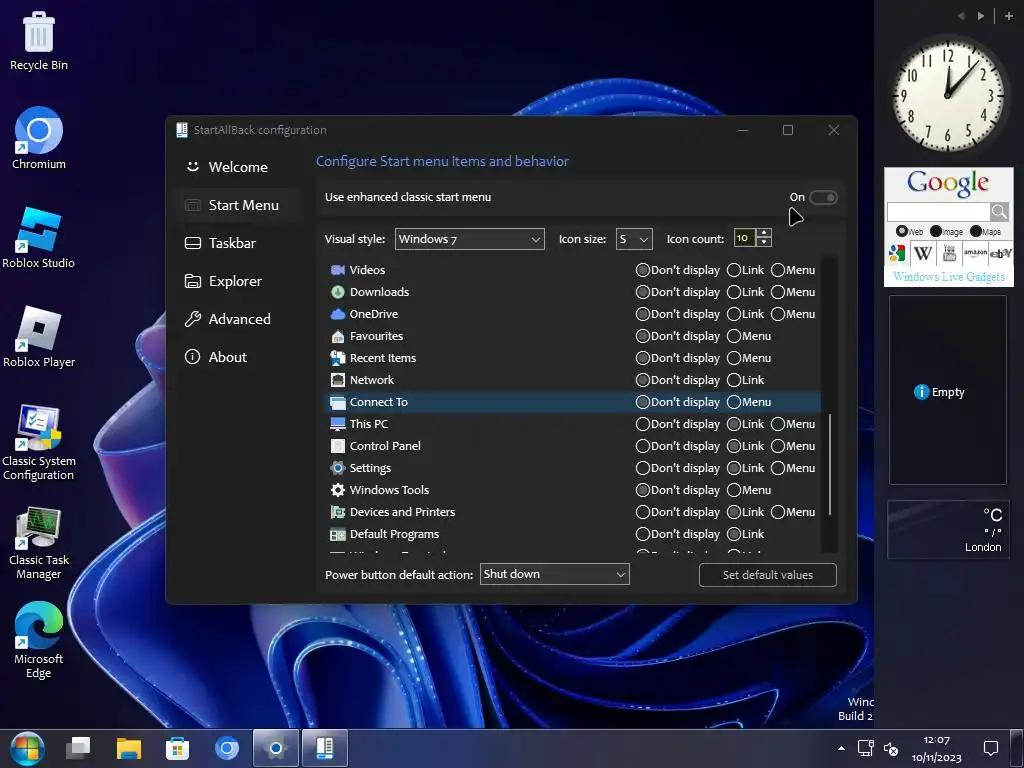This screenshot has width=1024, height=768.
Task: Open the network icon in the system tray
Action: click(866, 748)
